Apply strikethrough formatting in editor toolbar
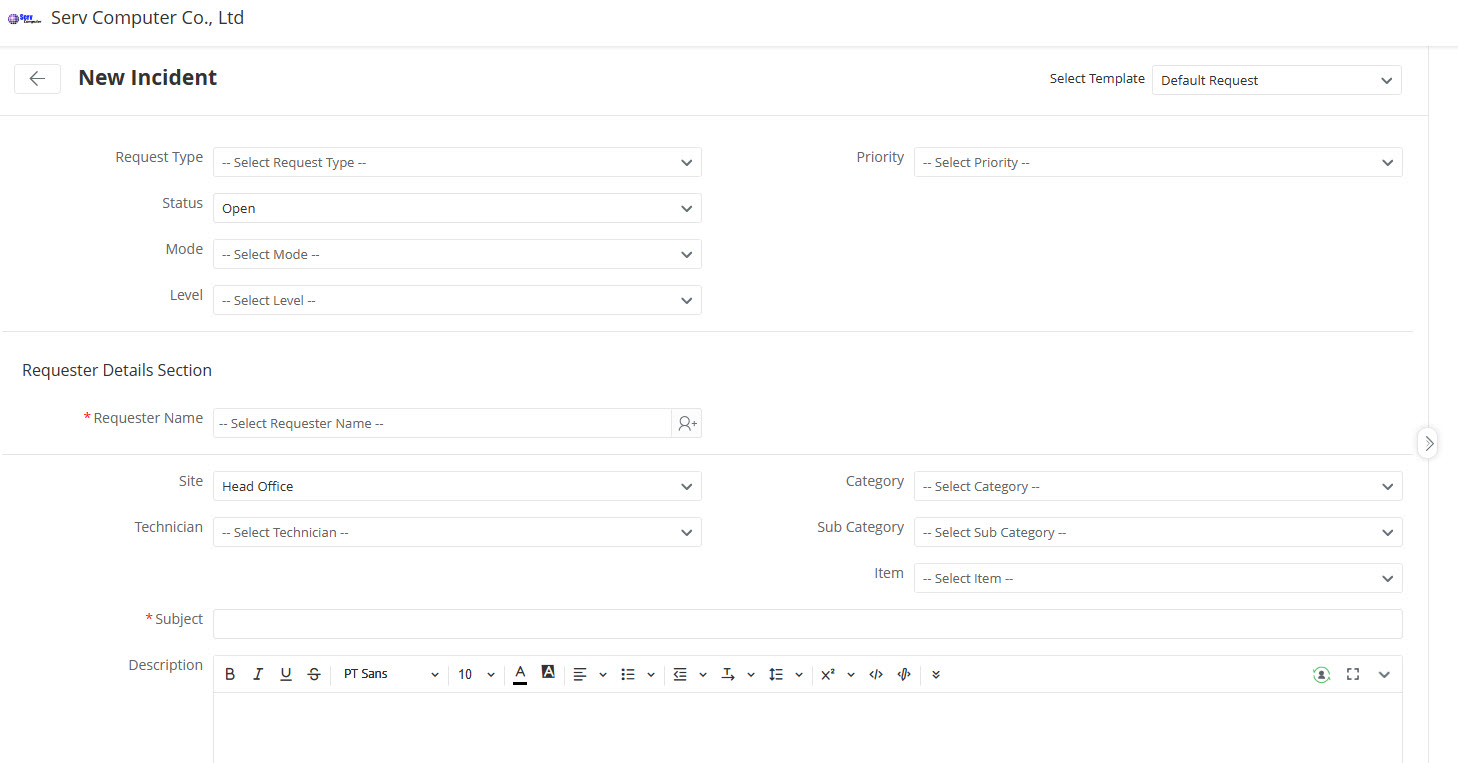 click(314, 674)
